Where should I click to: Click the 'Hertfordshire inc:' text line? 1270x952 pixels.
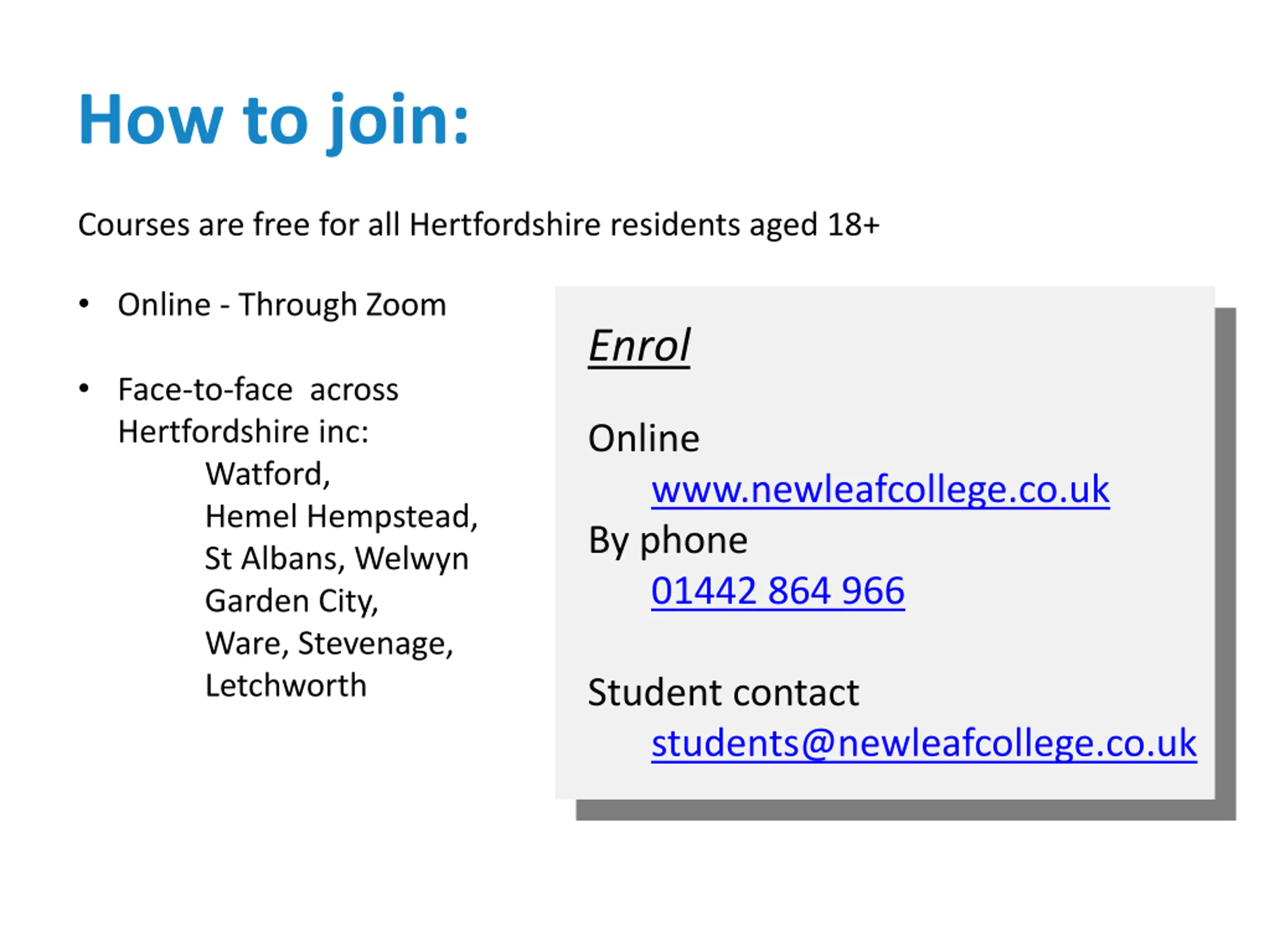pos(243,431)
